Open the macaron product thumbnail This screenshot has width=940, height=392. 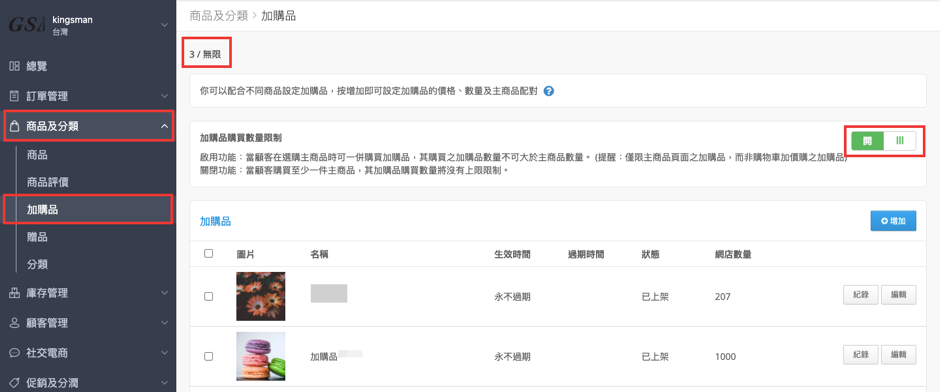(261, 356)
